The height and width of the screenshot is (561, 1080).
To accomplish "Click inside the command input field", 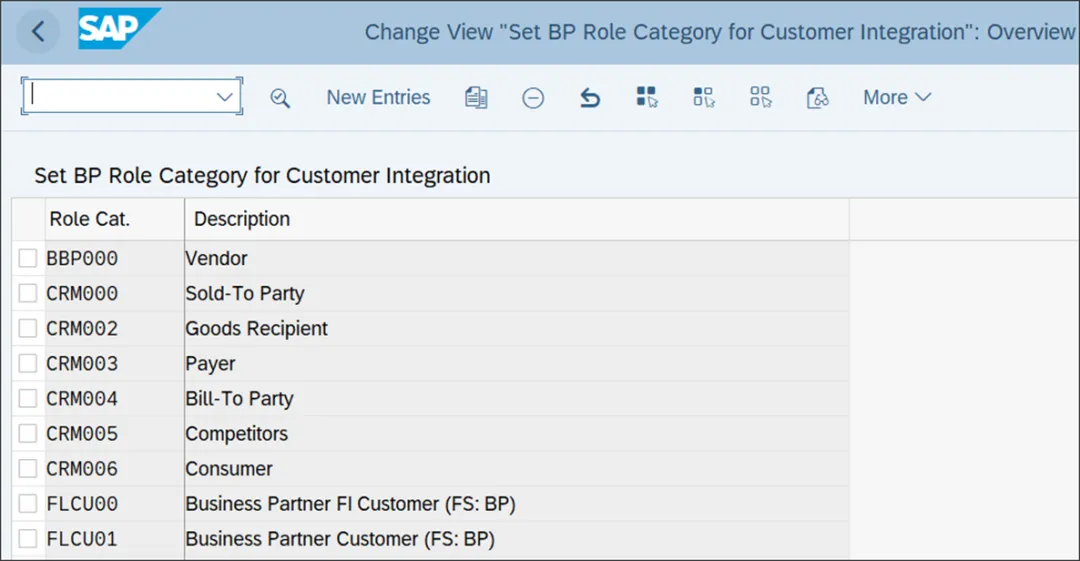I will tap(118, 97).
